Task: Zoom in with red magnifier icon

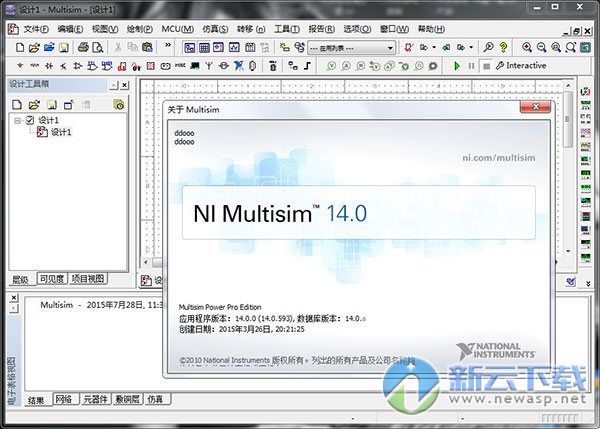Action: (x=527, y=47)
